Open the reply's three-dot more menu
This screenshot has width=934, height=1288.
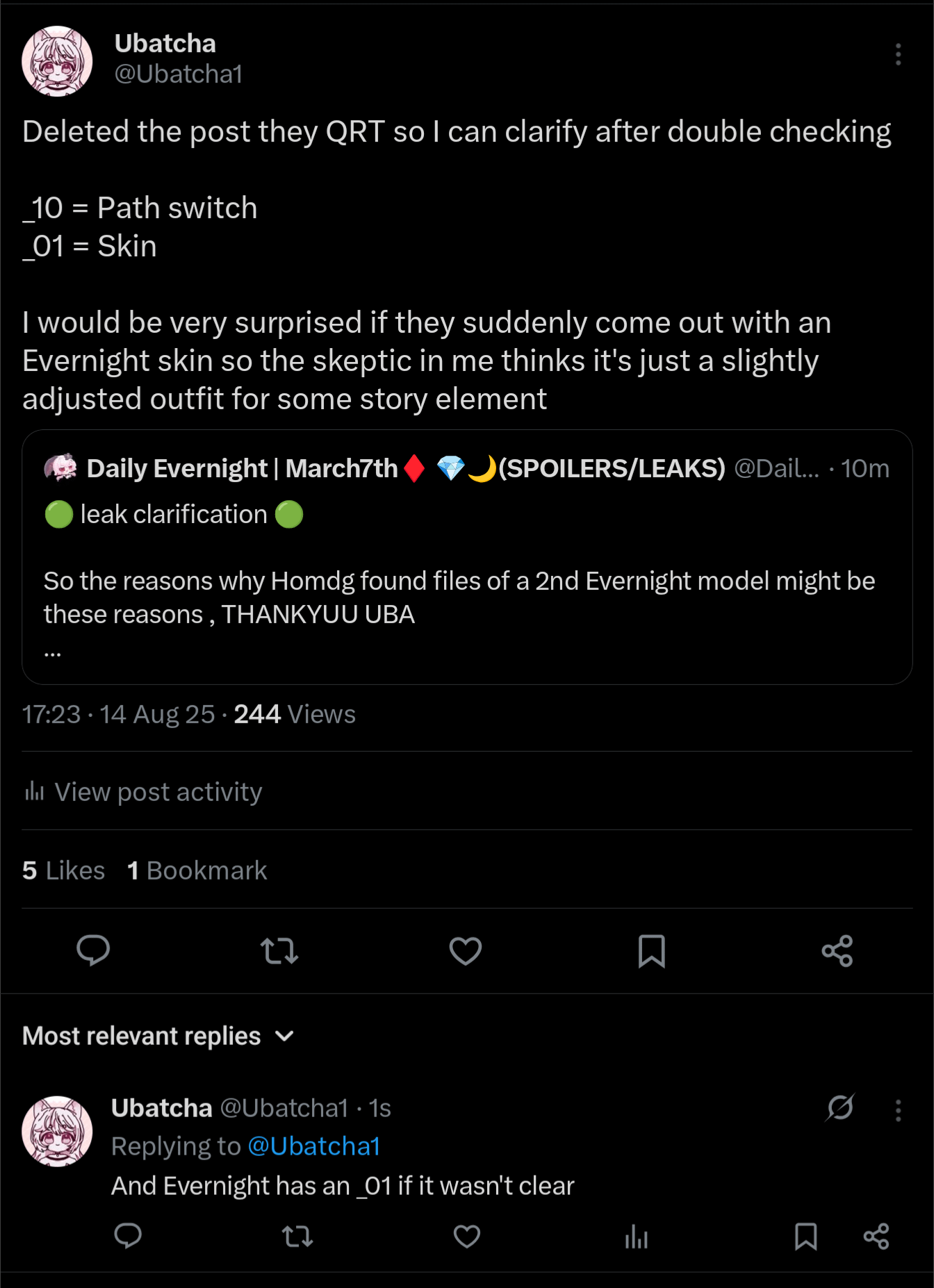[x=898, y=1110]
